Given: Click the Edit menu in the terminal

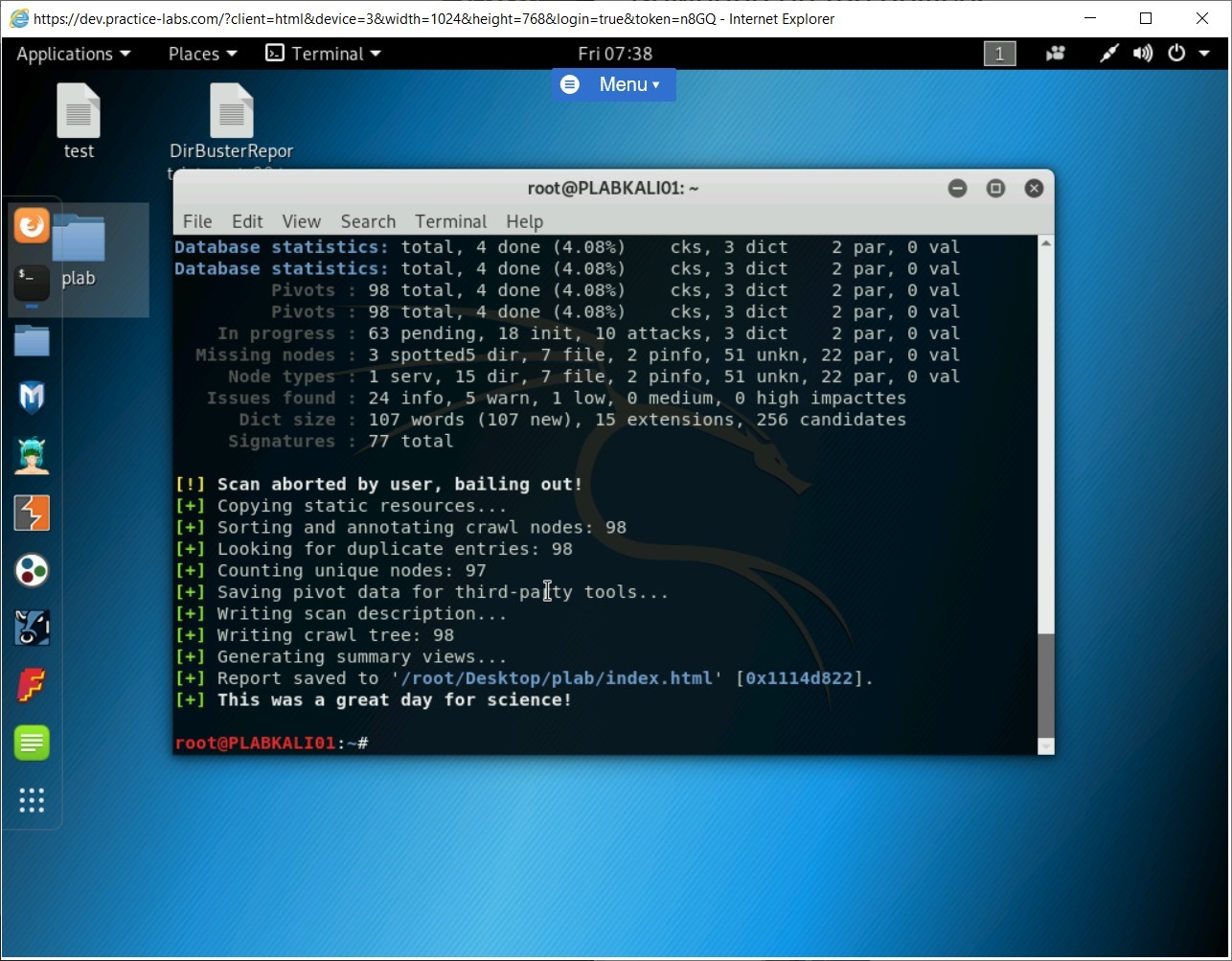Looking at the screenshot, I should (247, 221).
